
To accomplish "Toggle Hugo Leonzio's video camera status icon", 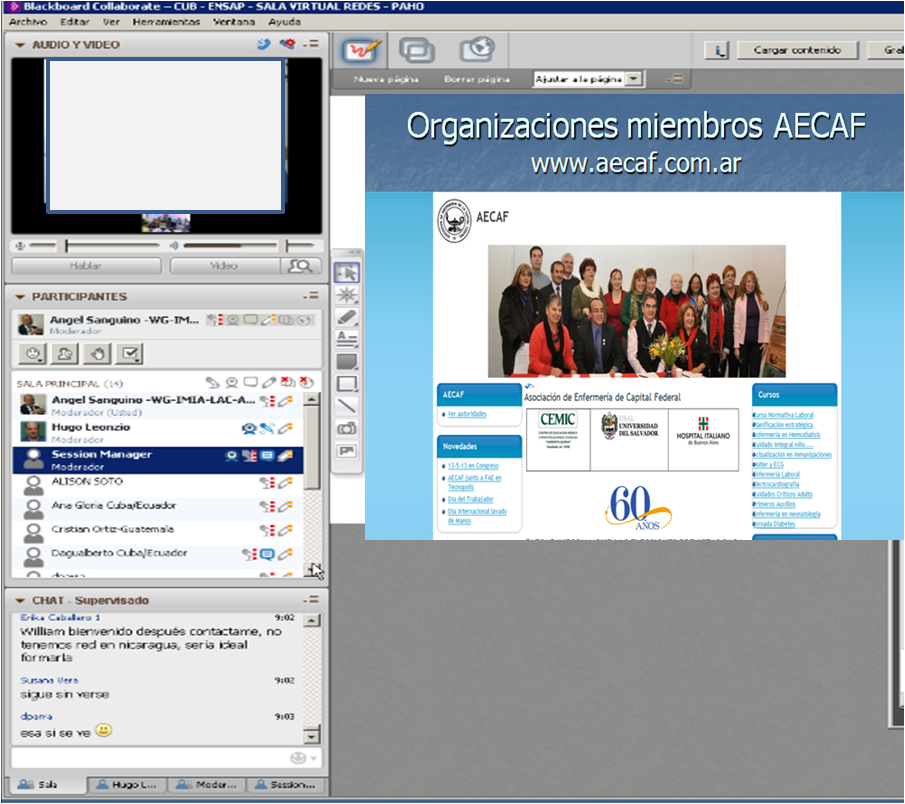I will click(249, 428).
